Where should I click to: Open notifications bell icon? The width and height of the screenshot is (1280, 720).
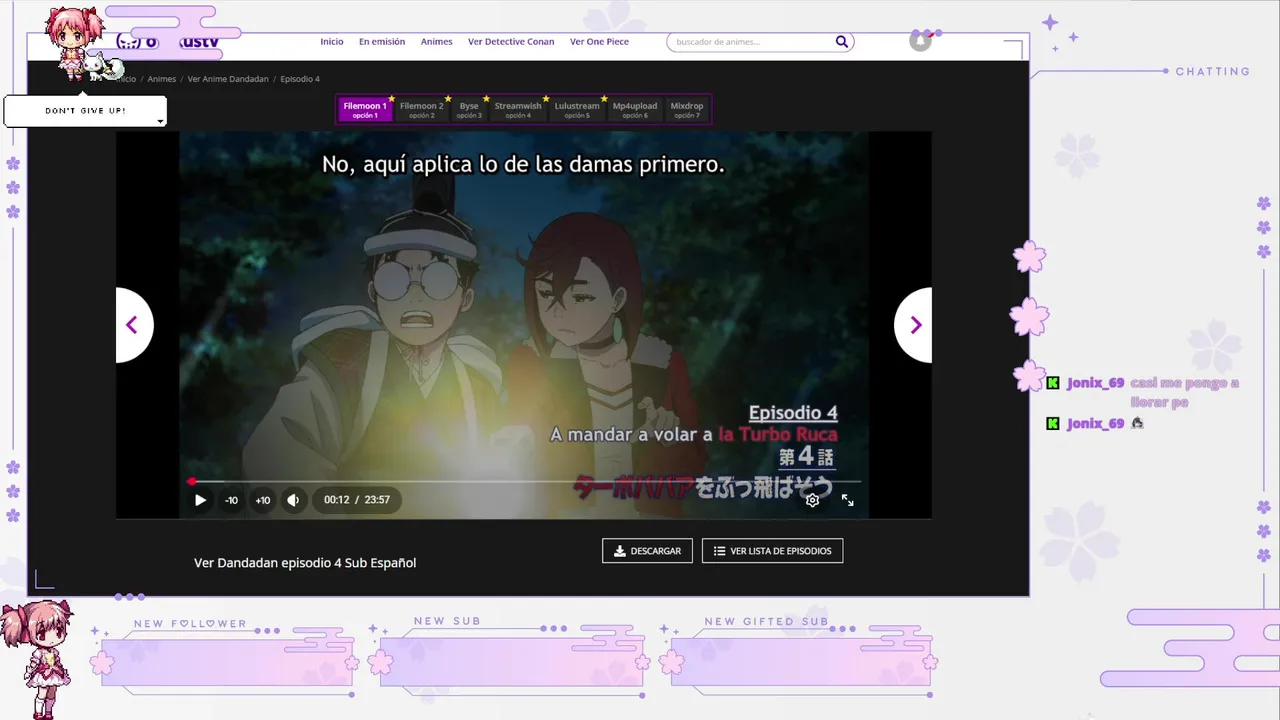[x=920, y=41]
